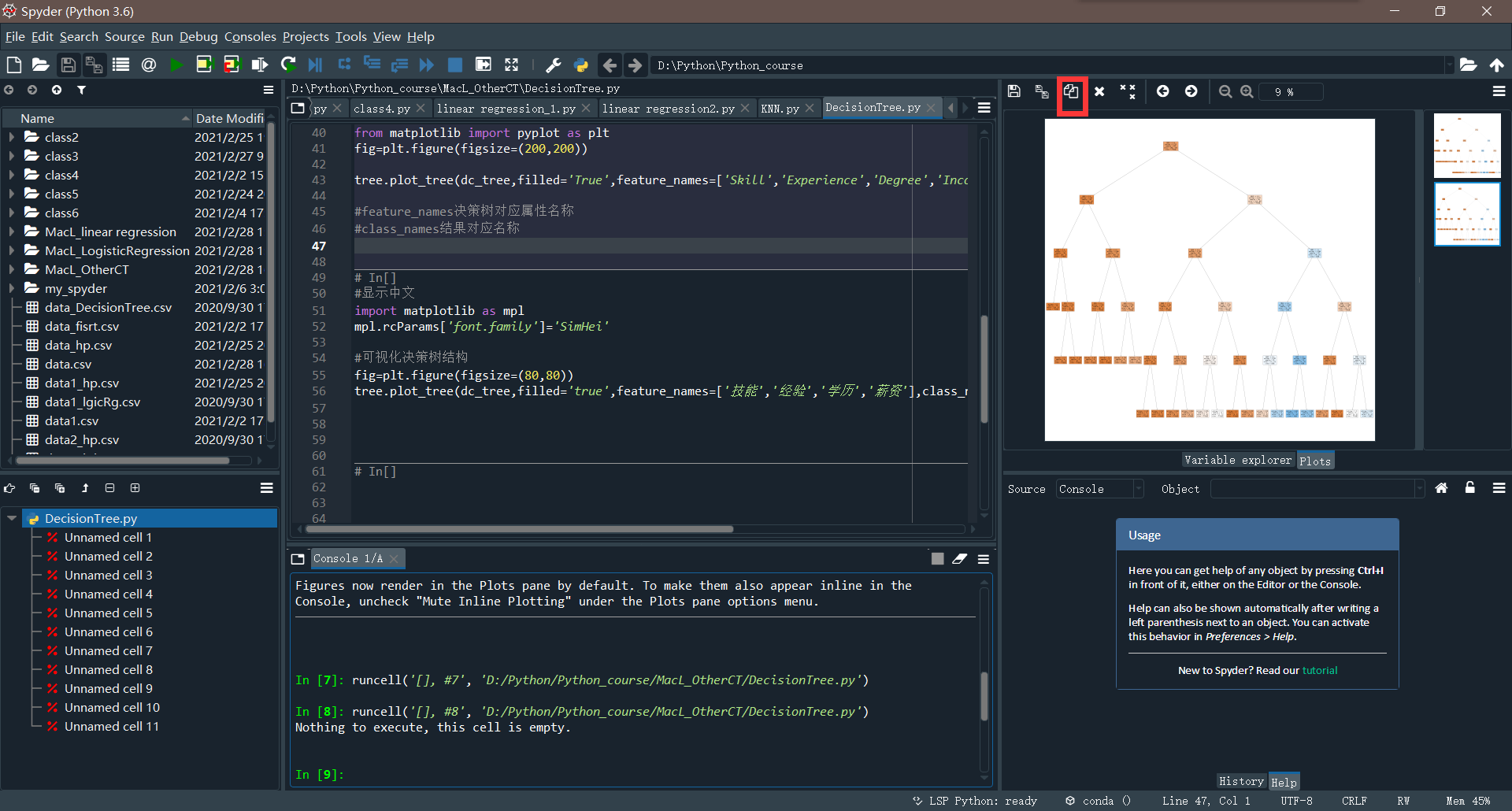The height and width of the screenshot is (811, 1512).
Task: Click the console stop/interrupt square button
Action: tap(937, 558)
